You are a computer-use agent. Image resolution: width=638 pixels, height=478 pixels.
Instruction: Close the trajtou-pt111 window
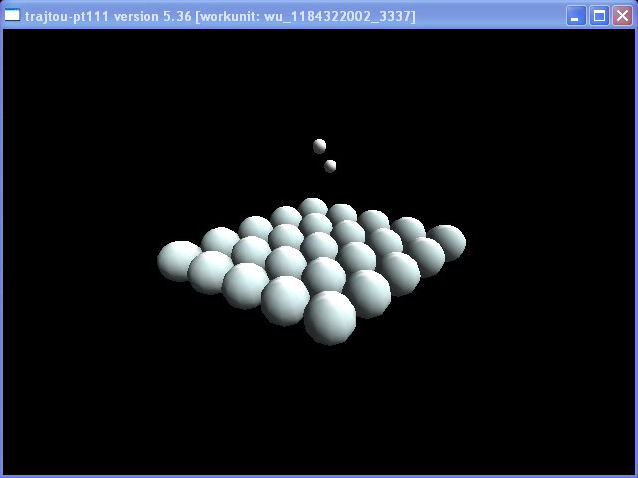pyautogui.click(x=621, y=15)
